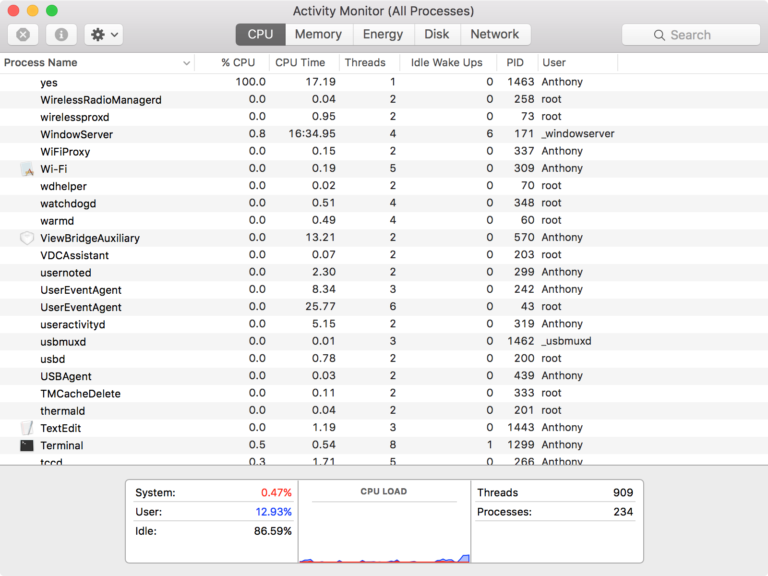Click the search magnifier icon
This screenshot has height=576, width=768.
pos(659,35)
